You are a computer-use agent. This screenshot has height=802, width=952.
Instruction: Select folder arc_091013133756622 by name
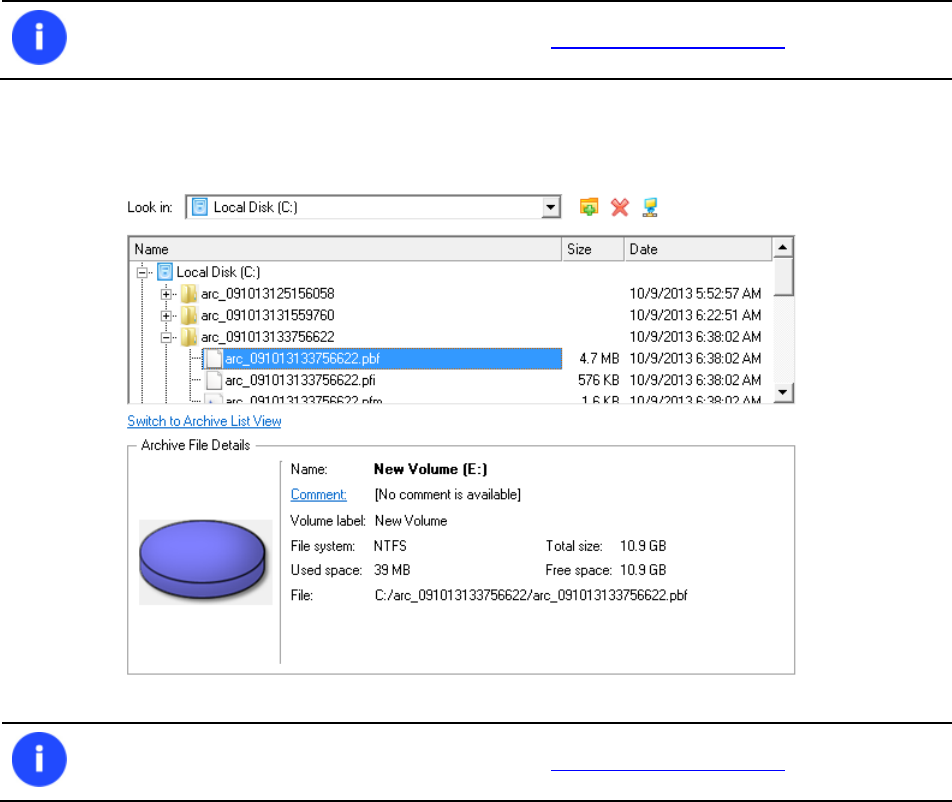pyautogui.click(x=268, y=337)
